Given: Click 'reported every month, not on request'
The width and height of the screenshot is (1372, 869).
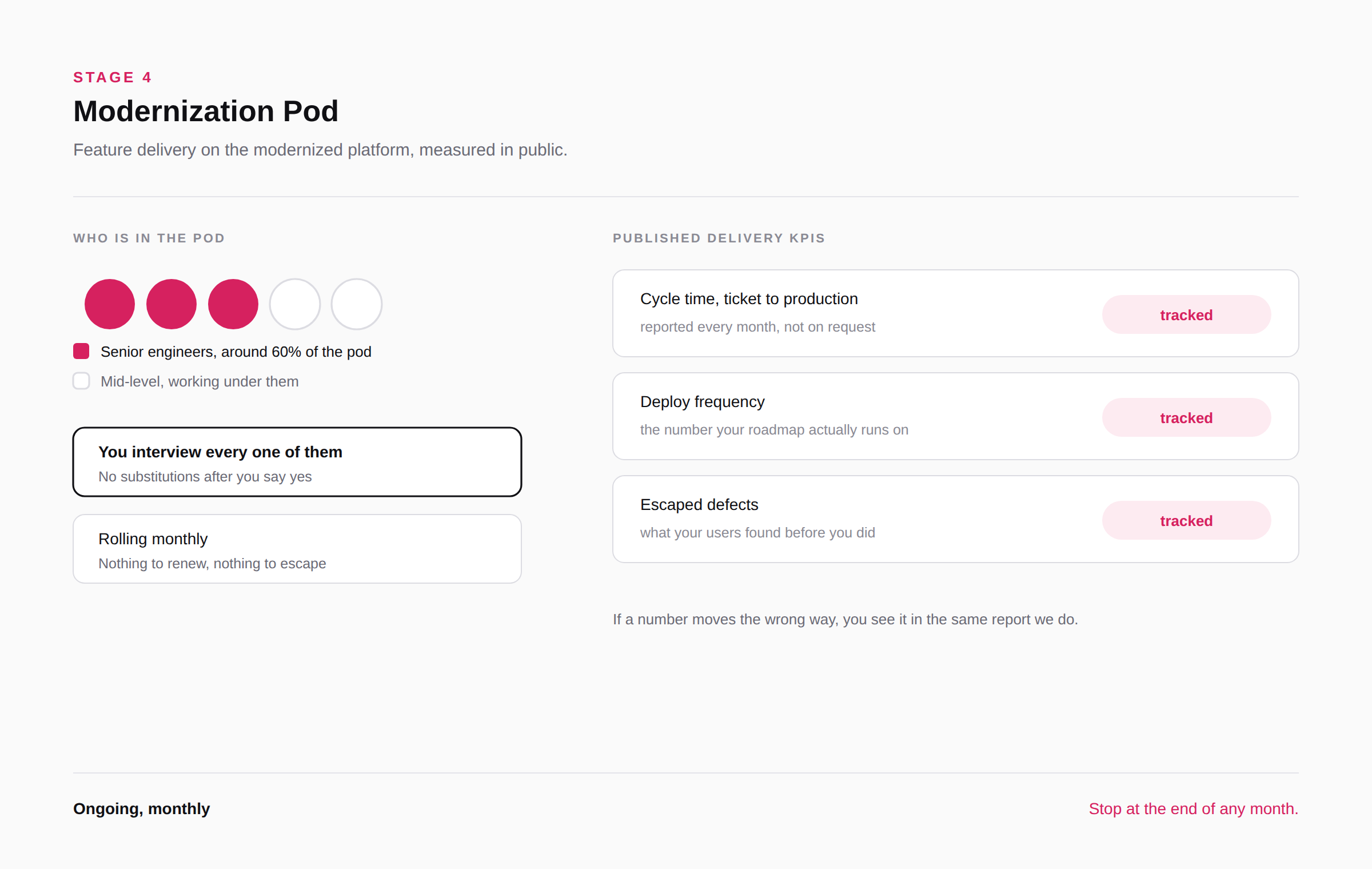Looking at the screenshot, I should pos(757,327).
